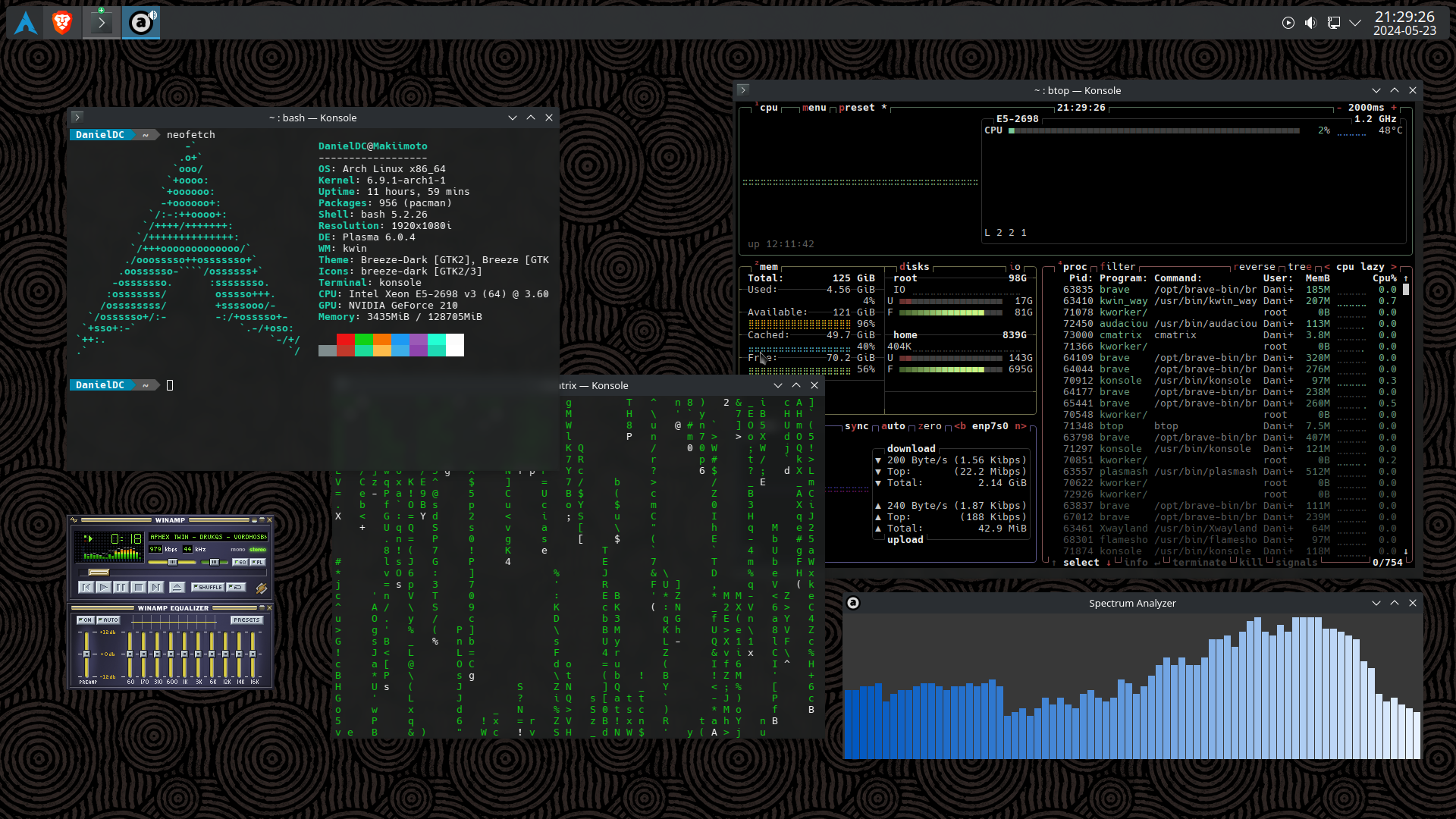1456x819 pixels.
Task: Open equalizer PRESETS menu
Action: [246, 620]
